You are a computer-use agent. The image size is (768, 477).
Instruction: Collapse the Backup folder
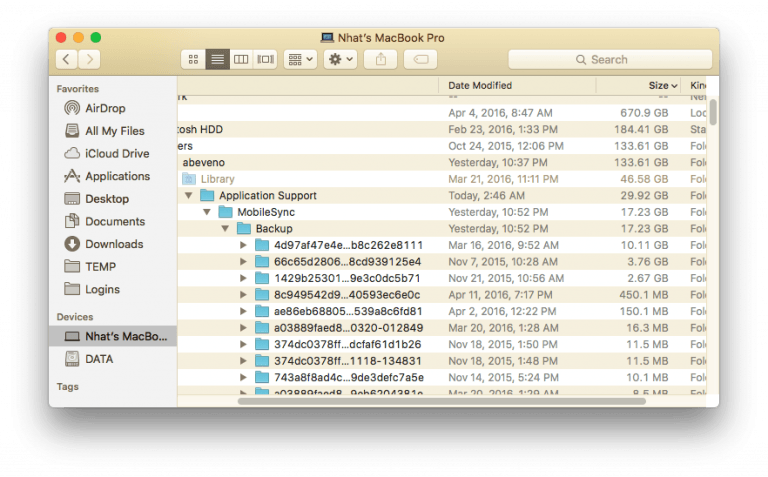(225, 229)
